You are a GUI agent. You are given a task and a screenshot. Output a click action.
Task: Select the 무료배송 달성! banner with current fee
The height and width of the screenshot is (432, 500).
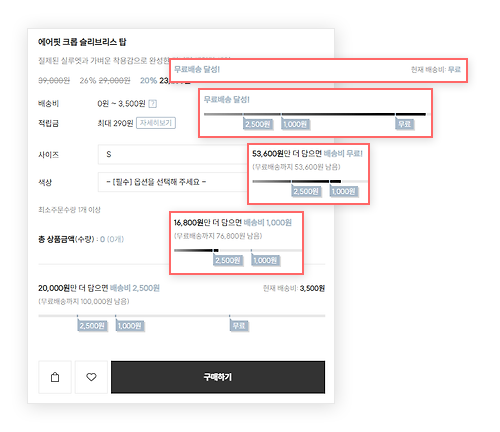tap(319, 70)
